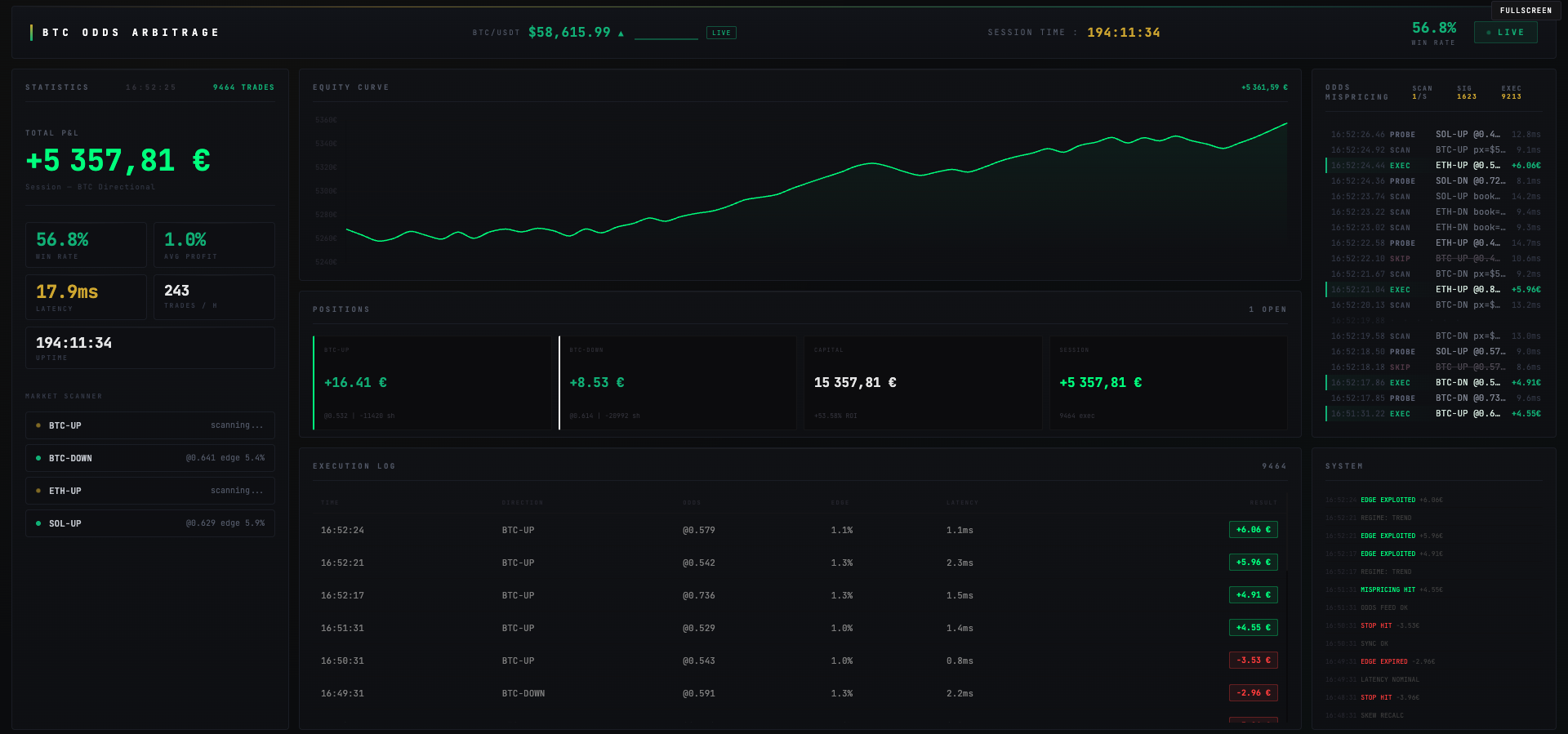Click the SIG 1623 counter
The image size is (1568, 734).
coord(1467,92)
